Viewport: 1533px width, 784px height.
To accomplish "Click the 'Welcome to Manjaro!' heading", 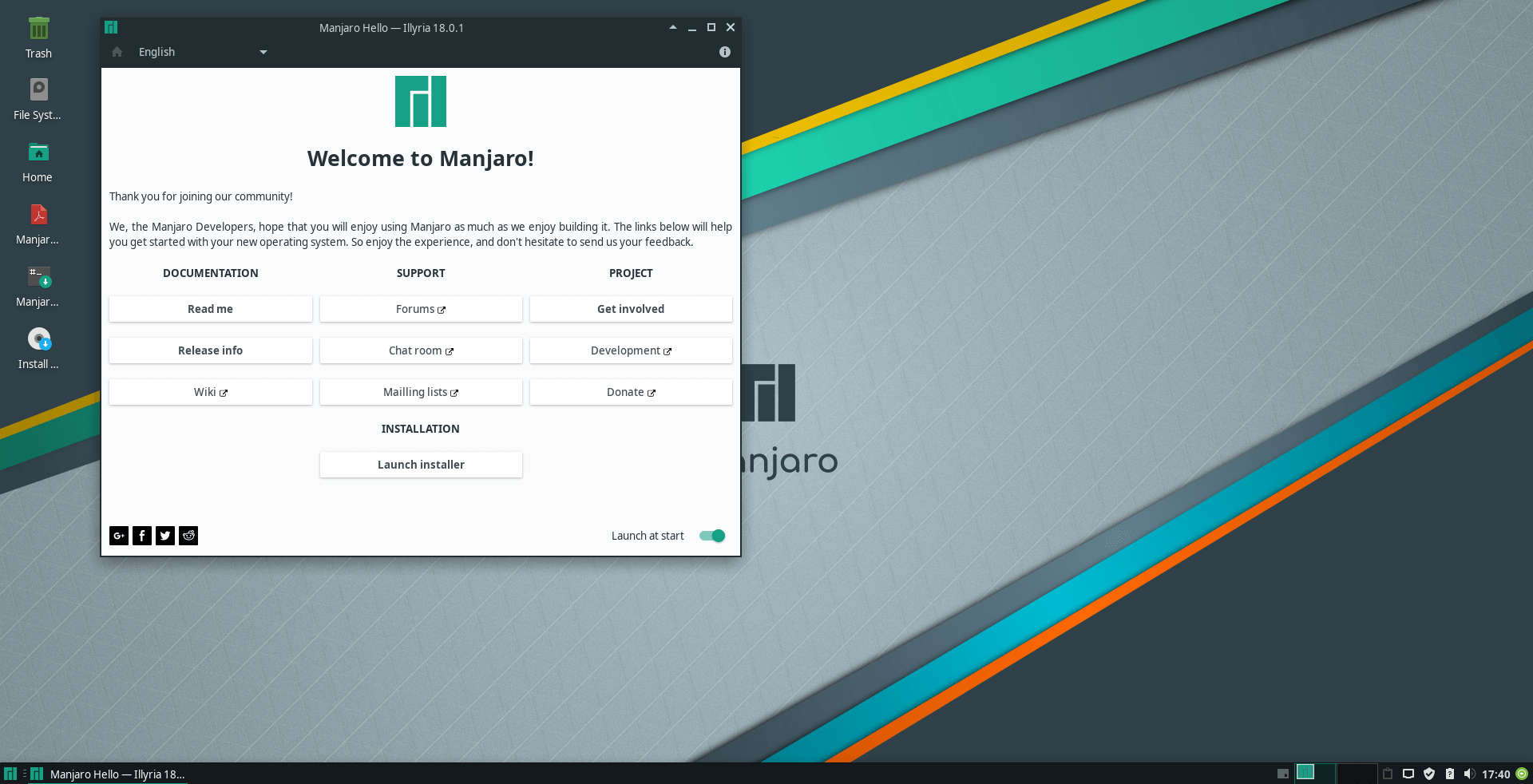I will [421, 158].
